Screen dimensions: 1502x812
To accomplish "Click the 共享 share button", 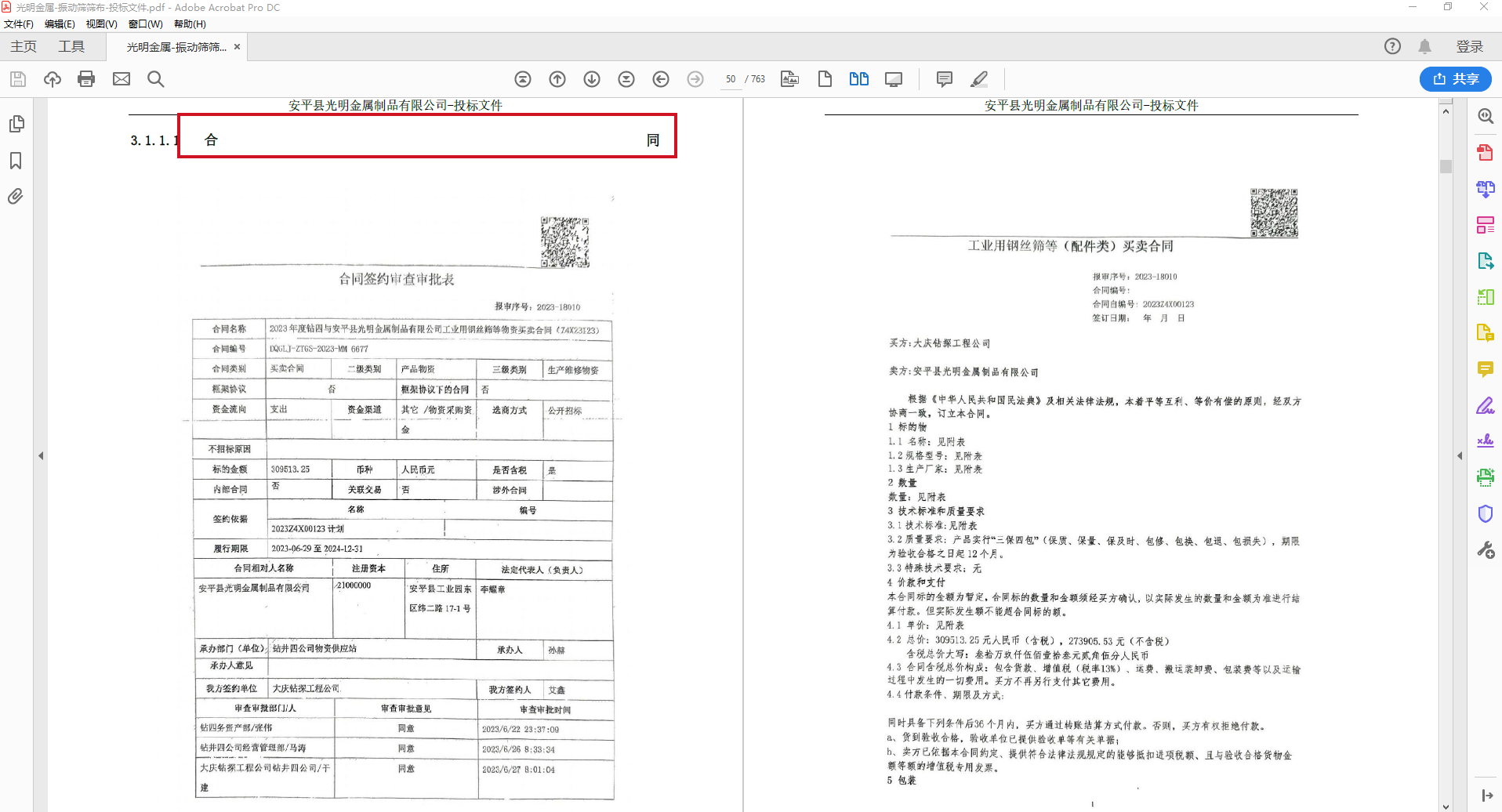I will click(x=1456, y=79).
